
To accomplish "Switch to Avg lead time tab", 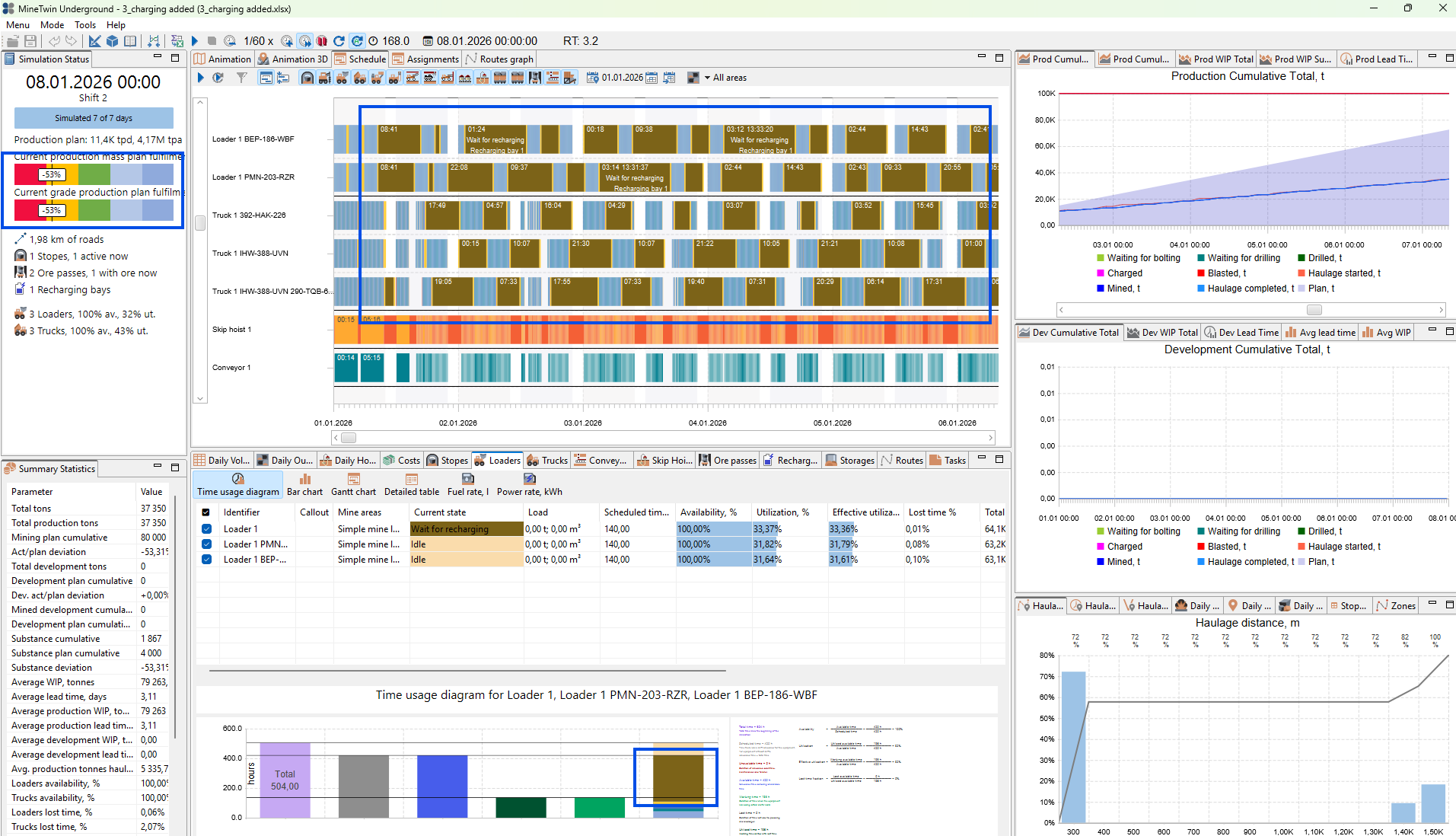I will 1321,332.
